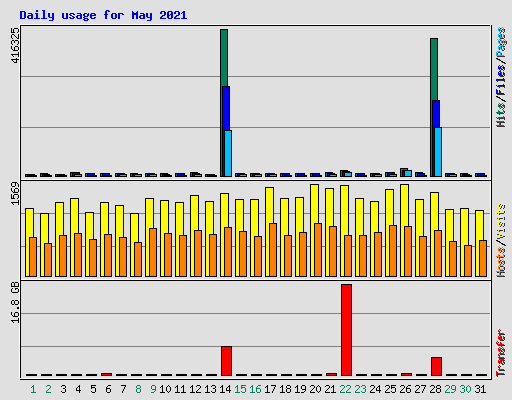512x400 pixels.
Task: Click day label 9
Action: [153, 389]
